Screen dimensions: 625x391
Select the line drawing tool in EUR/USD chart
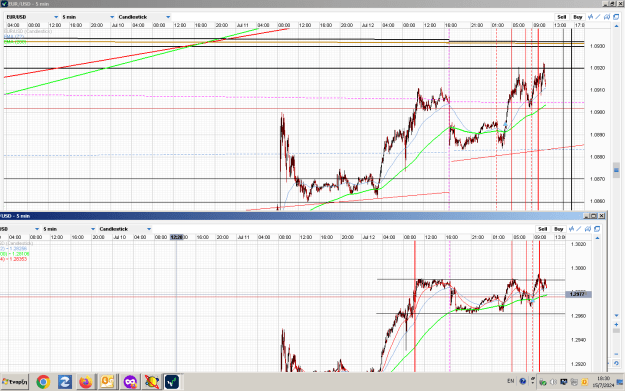point(598,17)
